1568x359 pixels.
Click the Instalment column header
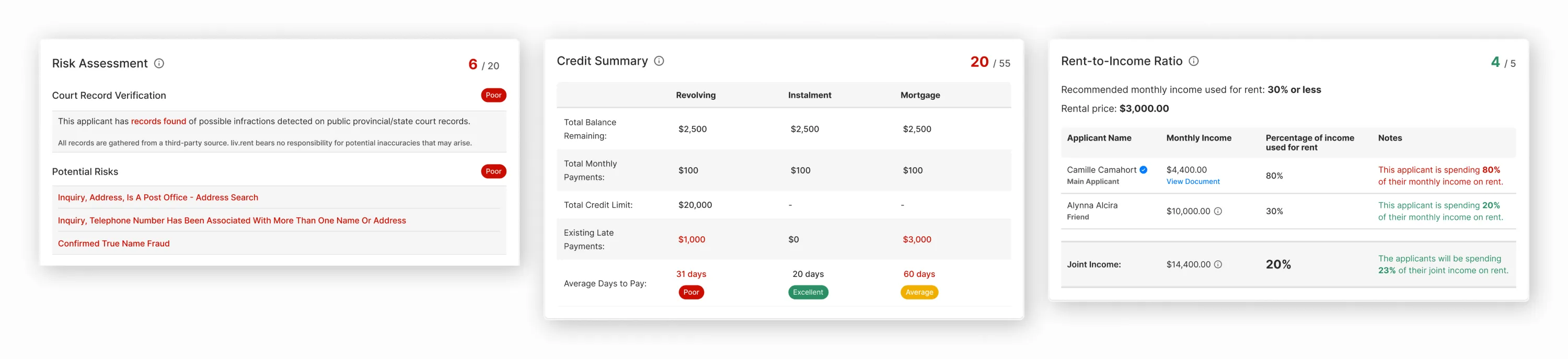pos(810,95)
